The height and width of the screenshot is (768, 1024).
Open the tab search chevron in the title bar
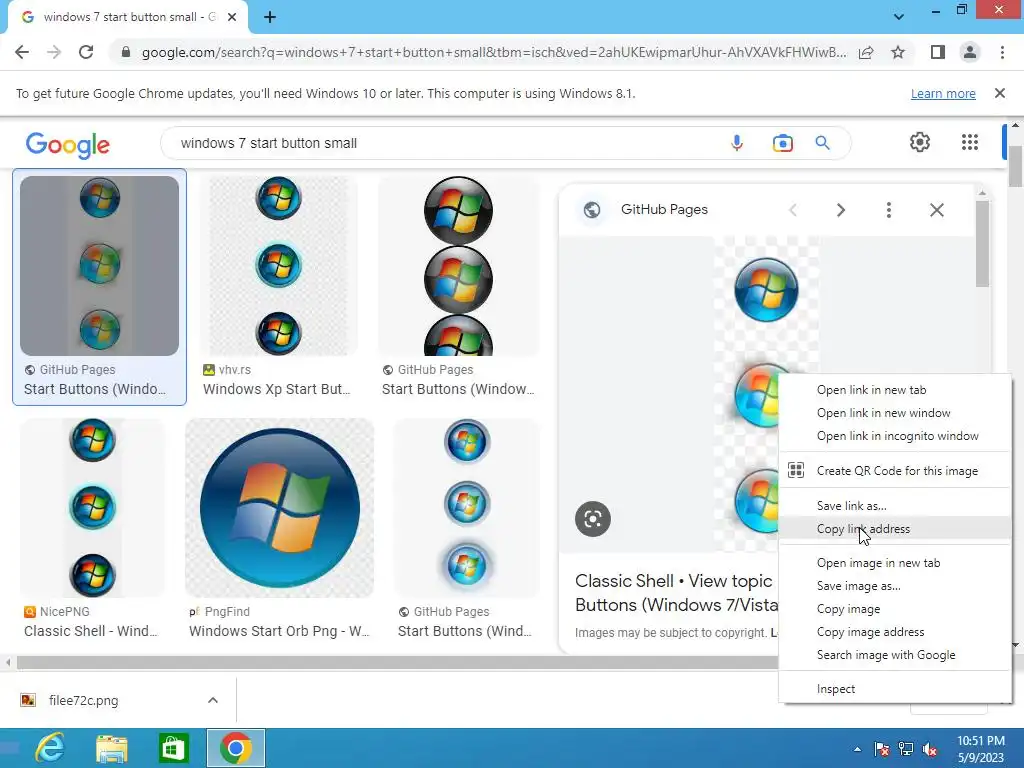point(899,17)
